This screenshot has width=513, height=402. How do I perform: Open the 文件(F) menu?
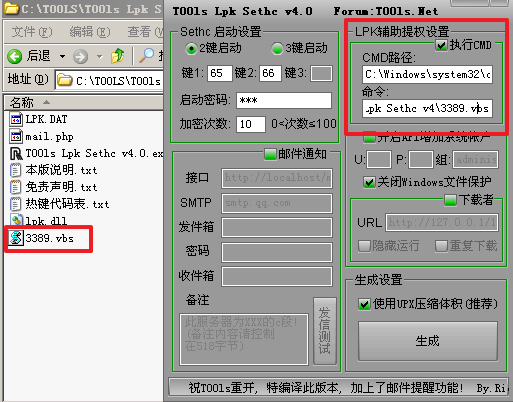click(32, 32)
